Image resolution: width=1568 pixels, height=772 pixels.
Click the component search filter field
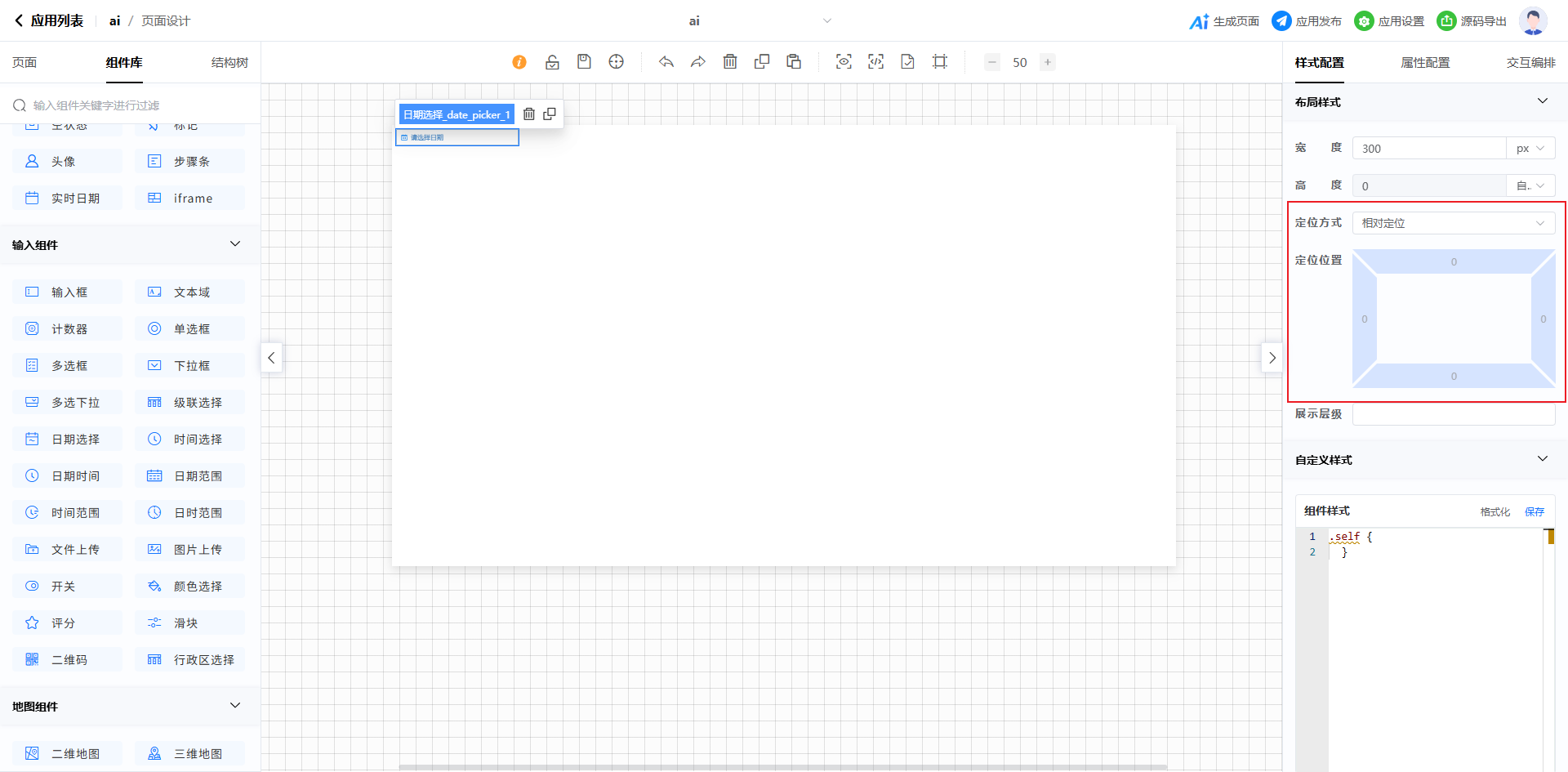139,105
